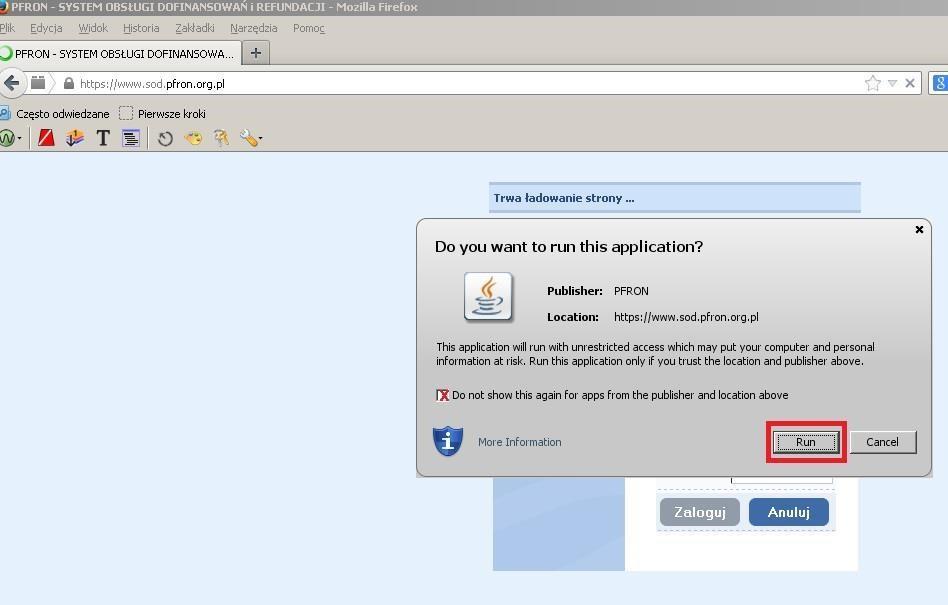Open a new tab with plus button
This screenshot has width=948, height=605.
256,53
